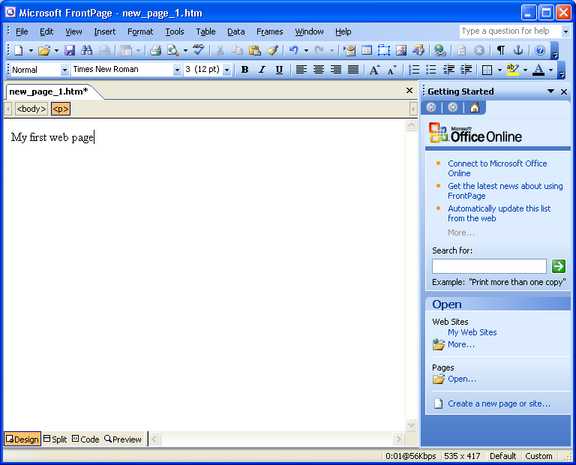576x465 pixels.
Task: Click the FrontPage Help question icon
Action: [x=540, y=50]
